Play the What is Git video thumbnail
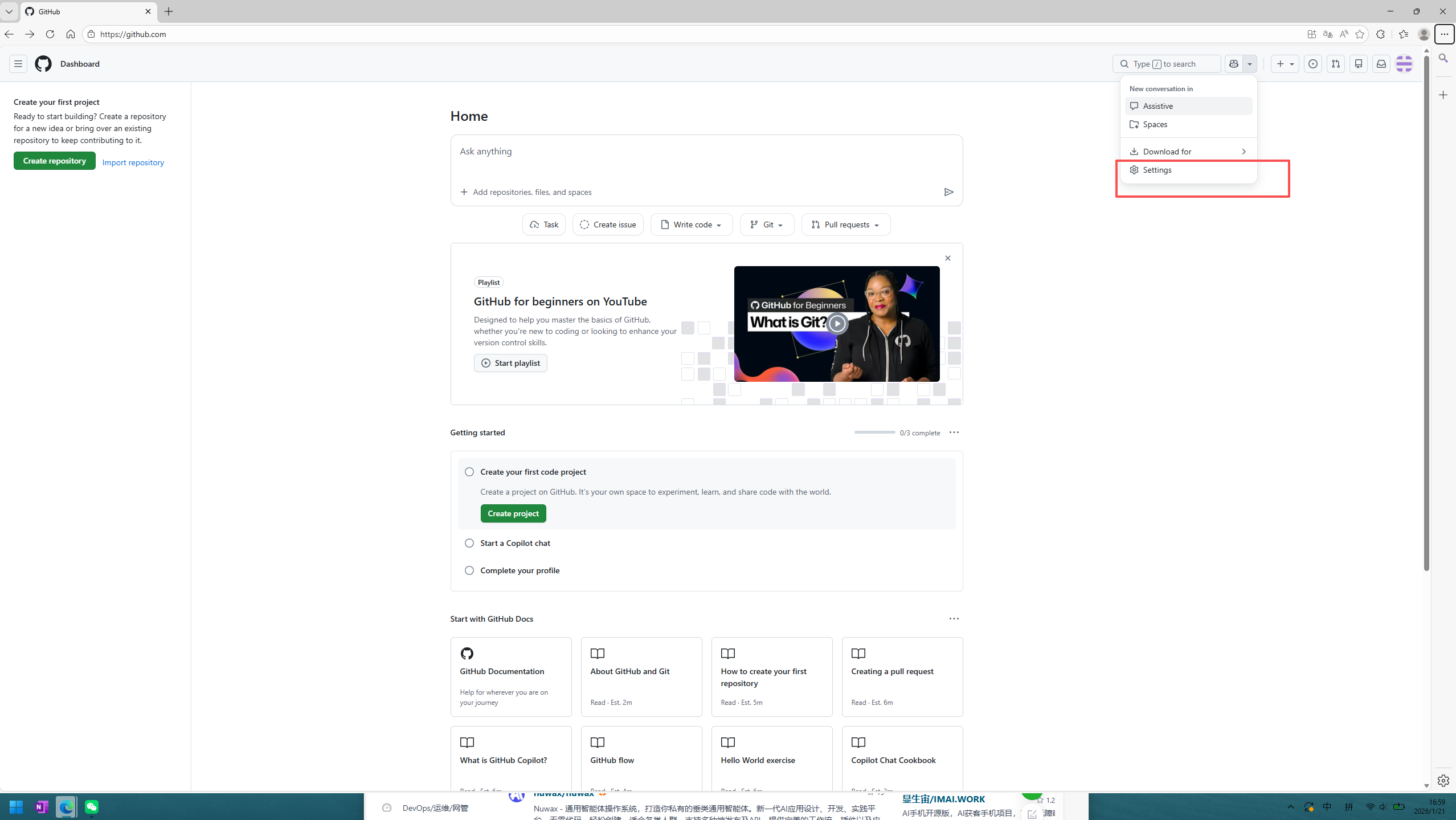 pyautogui.click(x=837, y=324)
